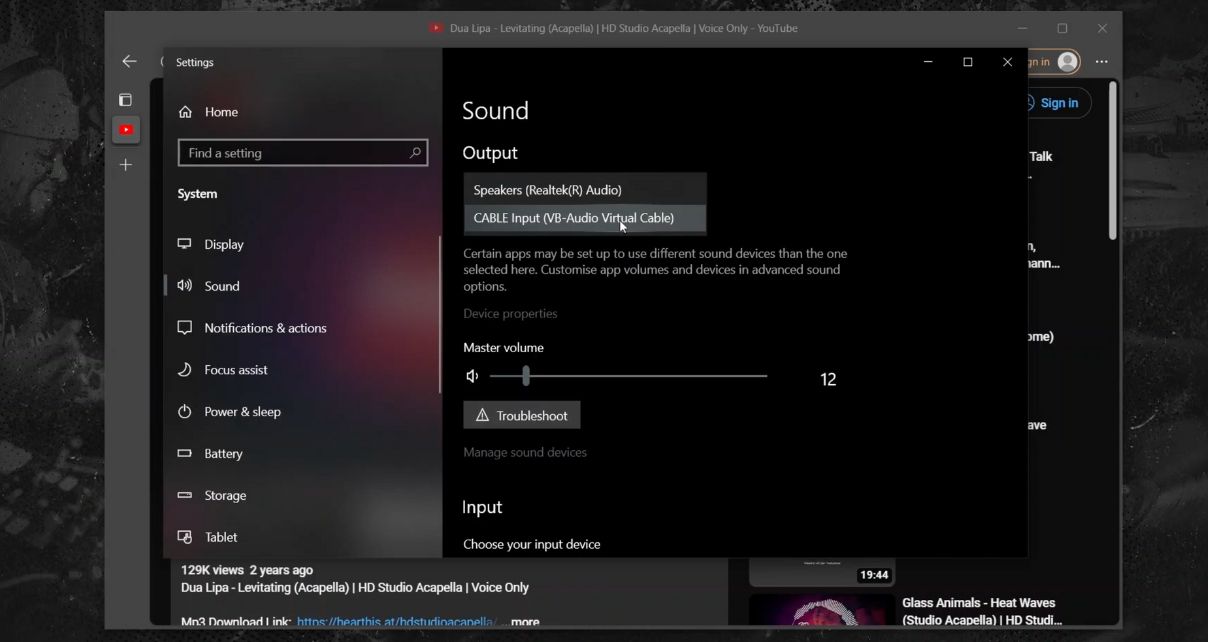Mute output using the speaker icon
Image resolution: width=1208 pixels, height=642 pixels.
click(x=471, y=375)
